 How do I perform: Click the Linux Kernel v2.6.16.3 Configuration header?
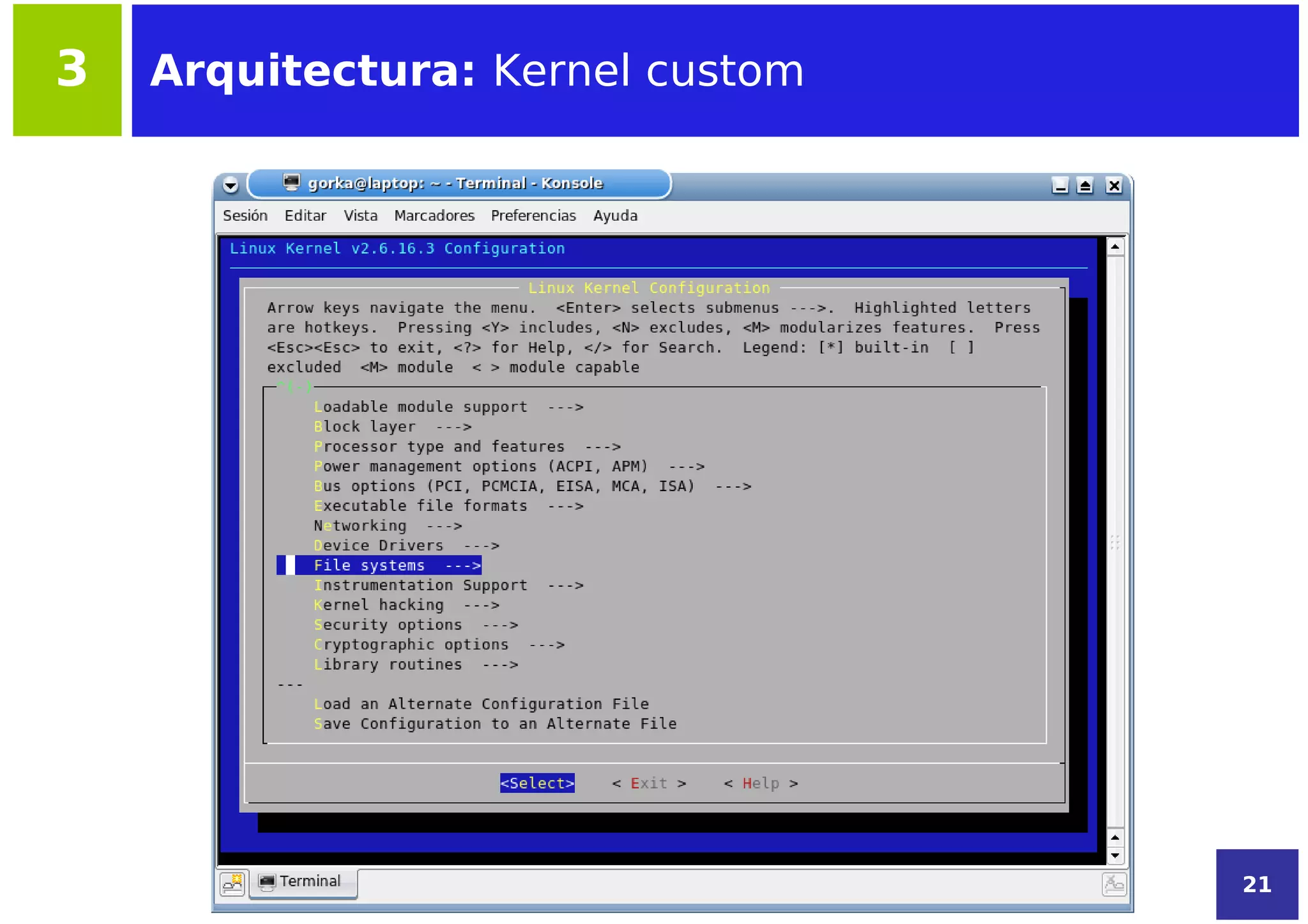pos(397,248)
